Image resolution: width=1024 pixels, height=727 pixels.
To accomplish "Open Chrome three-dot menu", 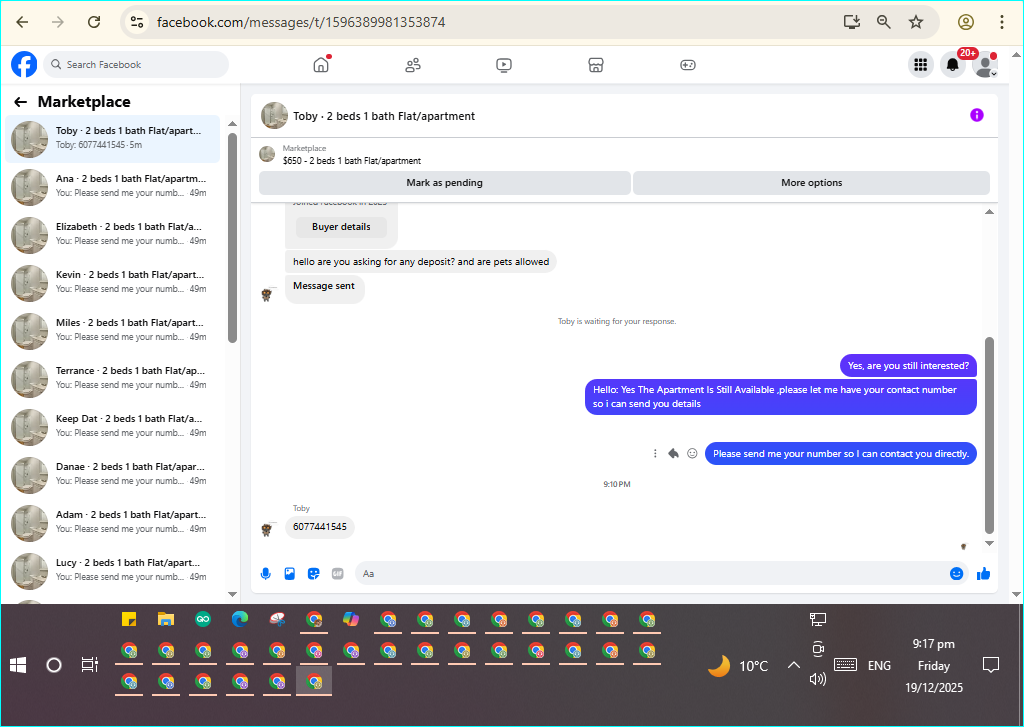I will 1002,22.
